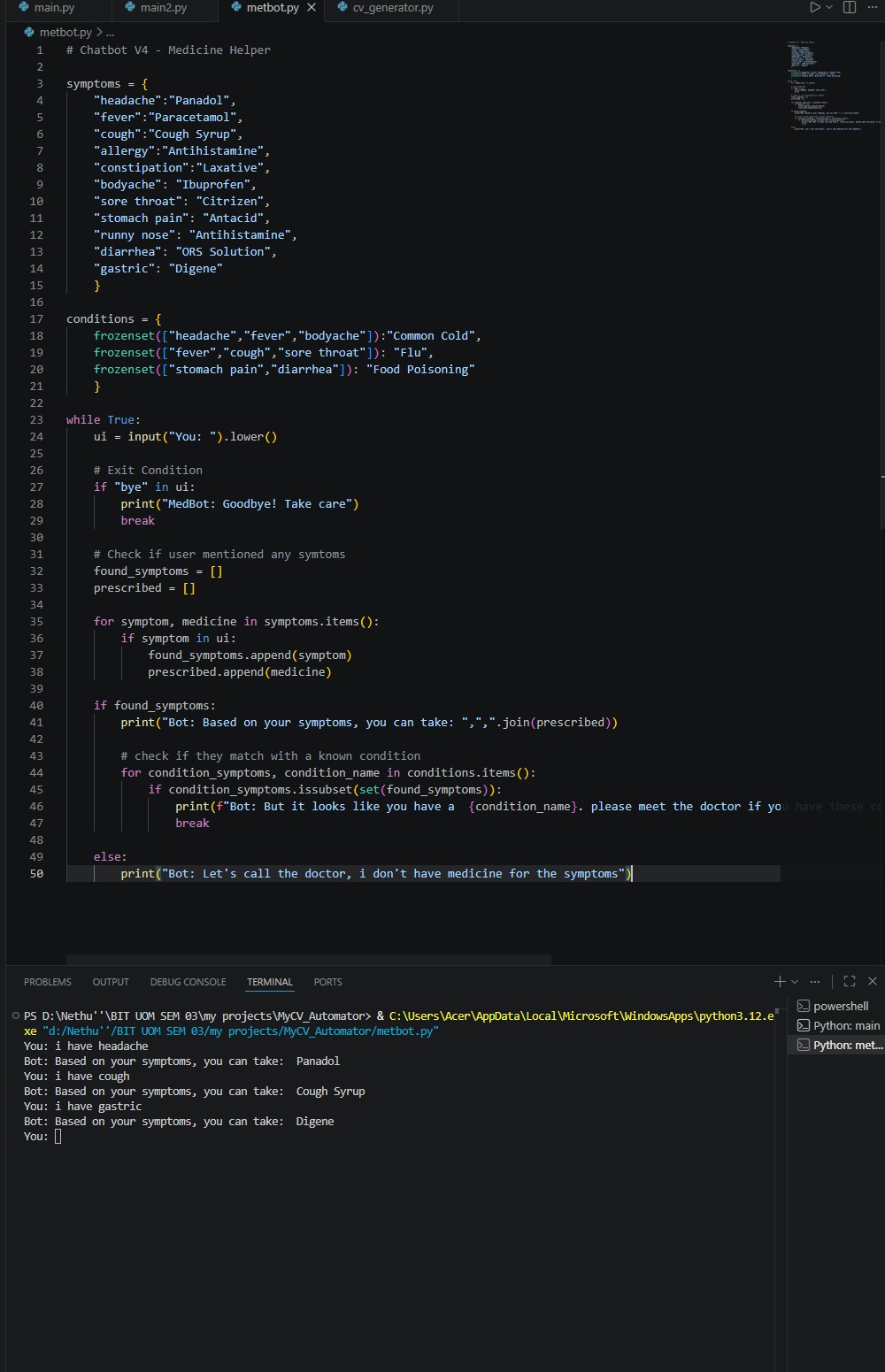Click the python3.12 executable path in terminal
Image resolution: width=885 pixels, height=1372 pixels.
tap(581, 1016)
